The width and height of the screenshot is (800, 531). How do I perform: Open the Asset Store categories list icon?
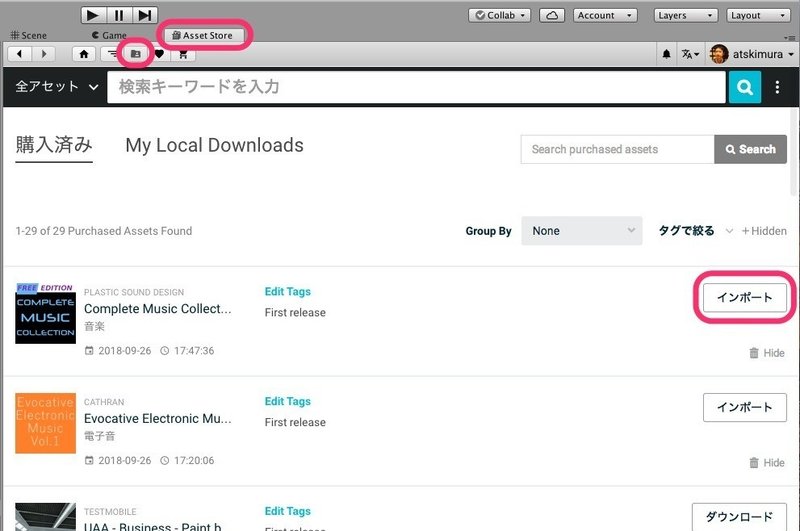coord(111,54)
